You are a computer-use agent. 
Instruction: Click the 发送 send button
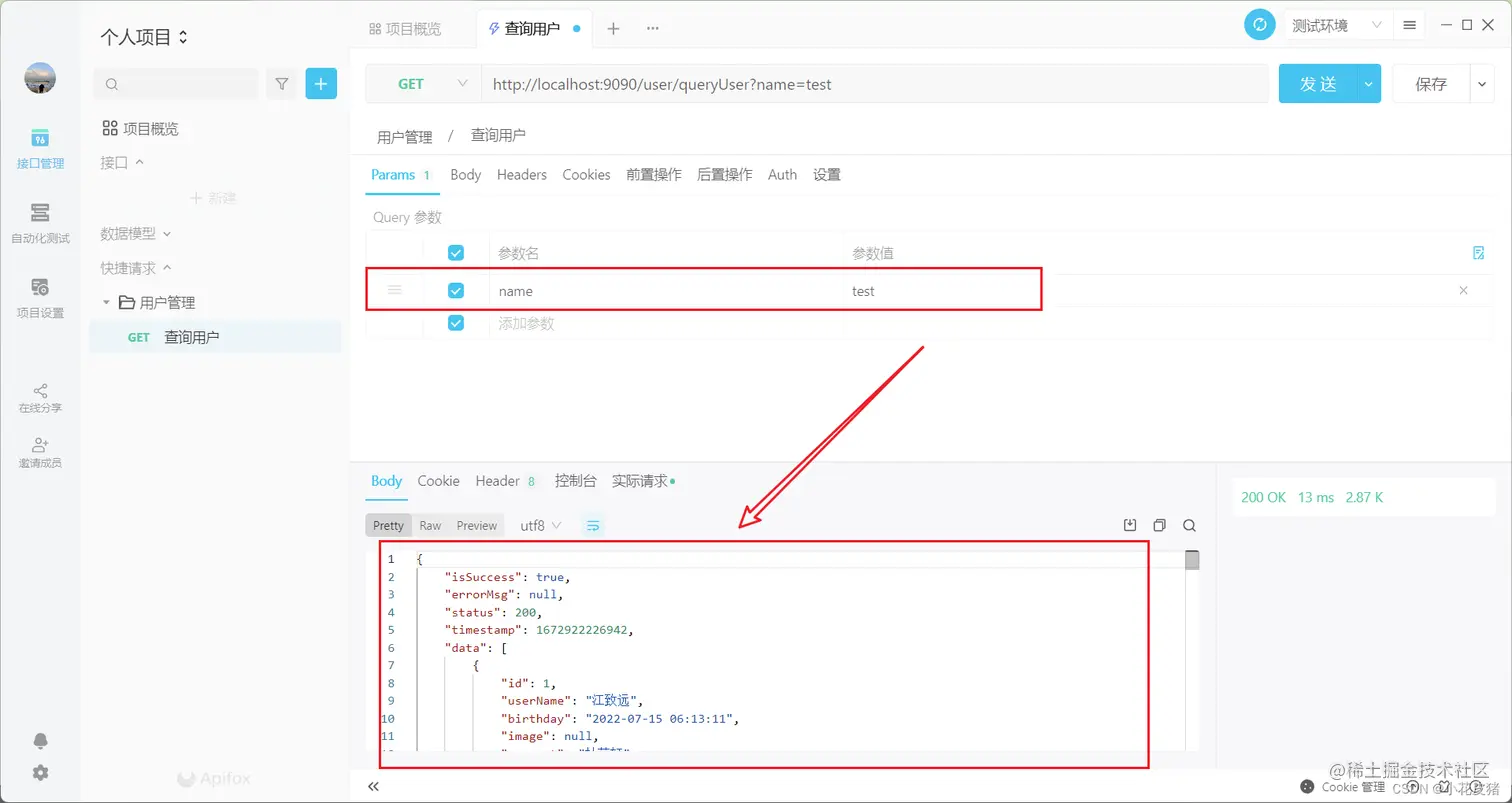pos(1318,84)
